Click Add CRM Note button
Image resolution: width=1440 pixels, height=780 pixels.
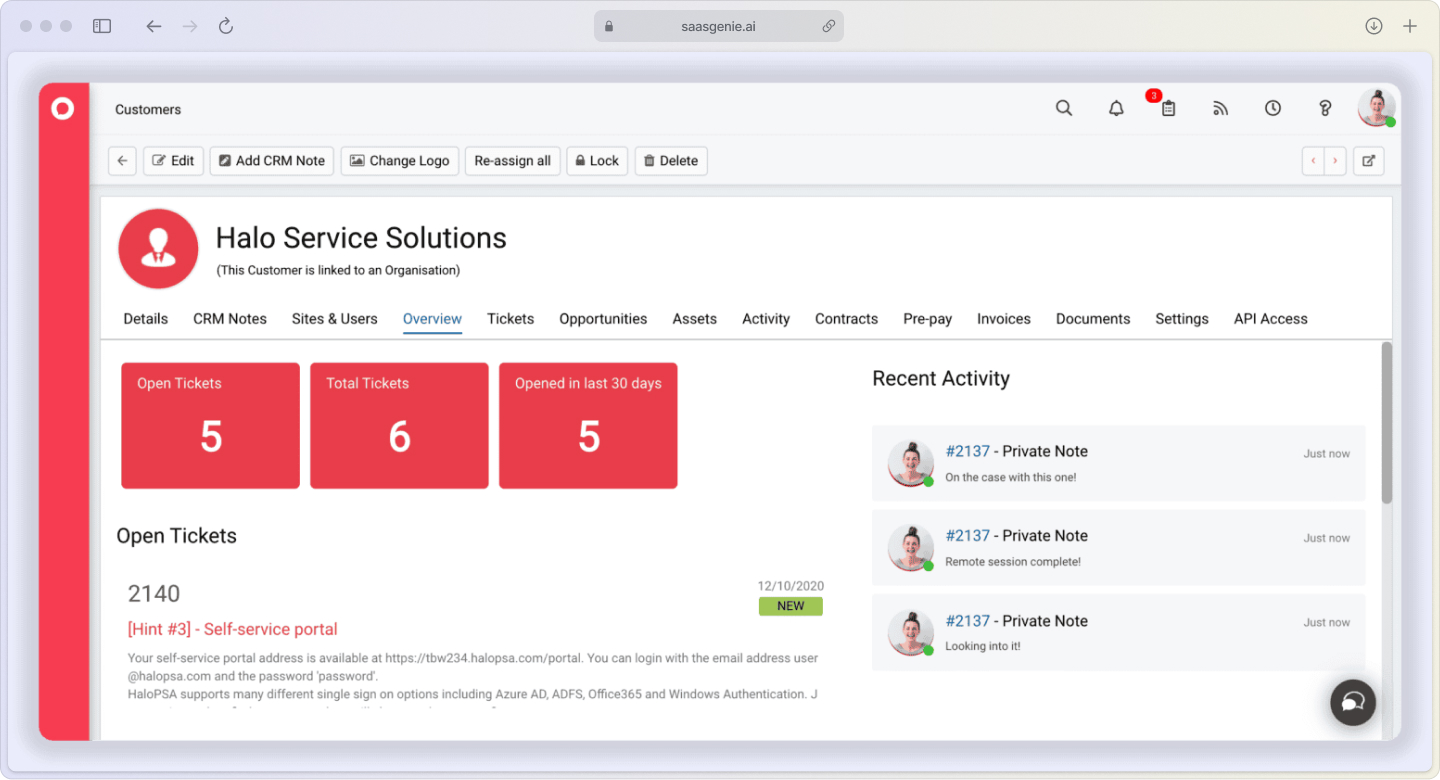(x=272, y=161)
